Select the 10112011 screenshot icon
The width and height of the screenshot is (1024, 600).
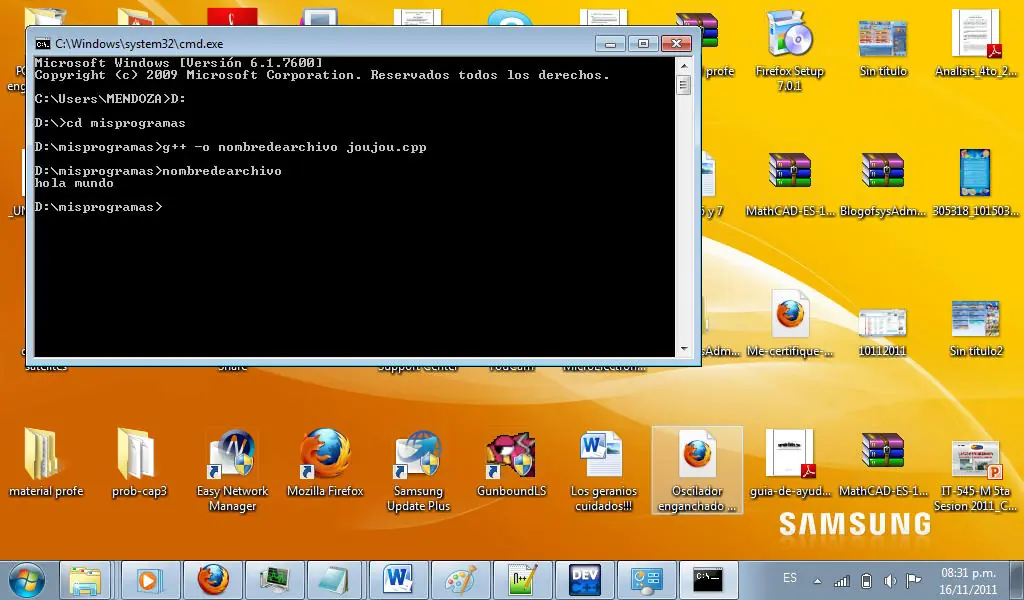click(882, 332)
